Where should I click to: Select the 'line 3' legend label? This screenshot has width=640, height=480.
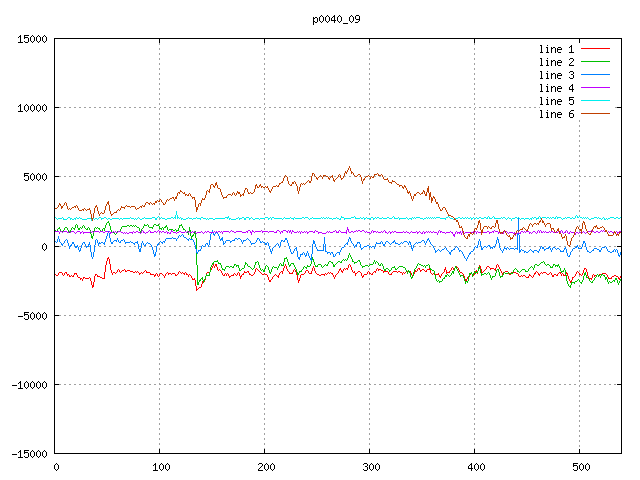click(x=557, y=75)
